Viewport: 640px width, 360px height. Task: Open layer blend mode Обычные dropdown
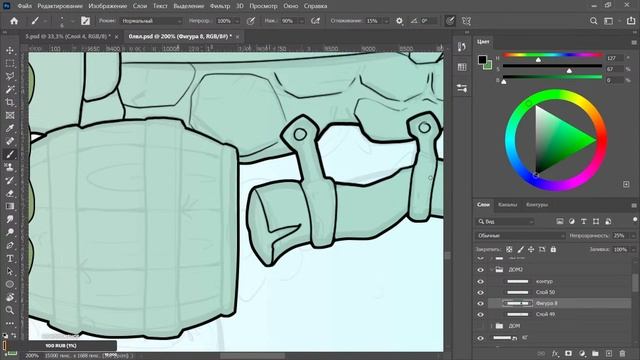point(520,236)
